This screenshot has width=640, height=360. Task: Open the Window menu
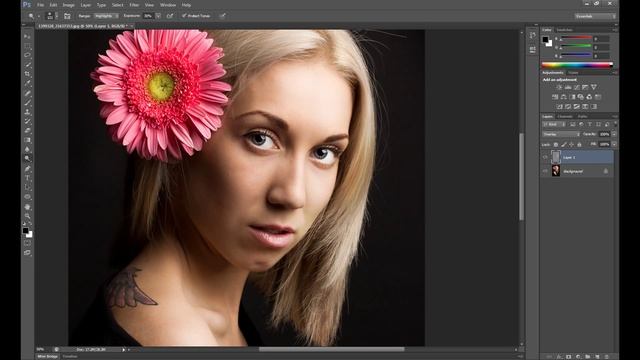pyautogui.click(x=168, y=5)
